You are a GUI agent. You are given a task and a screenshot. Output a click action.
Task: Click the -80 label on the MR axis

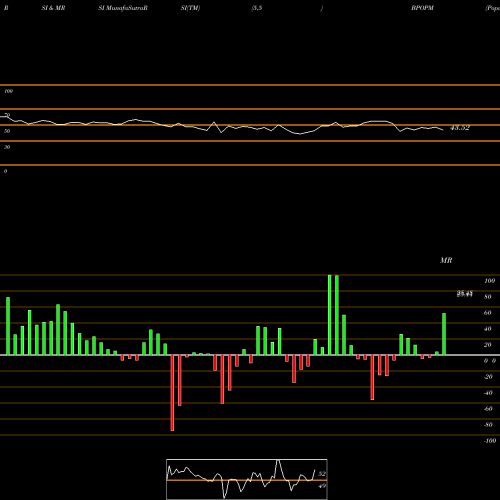(x=488, y=425)
